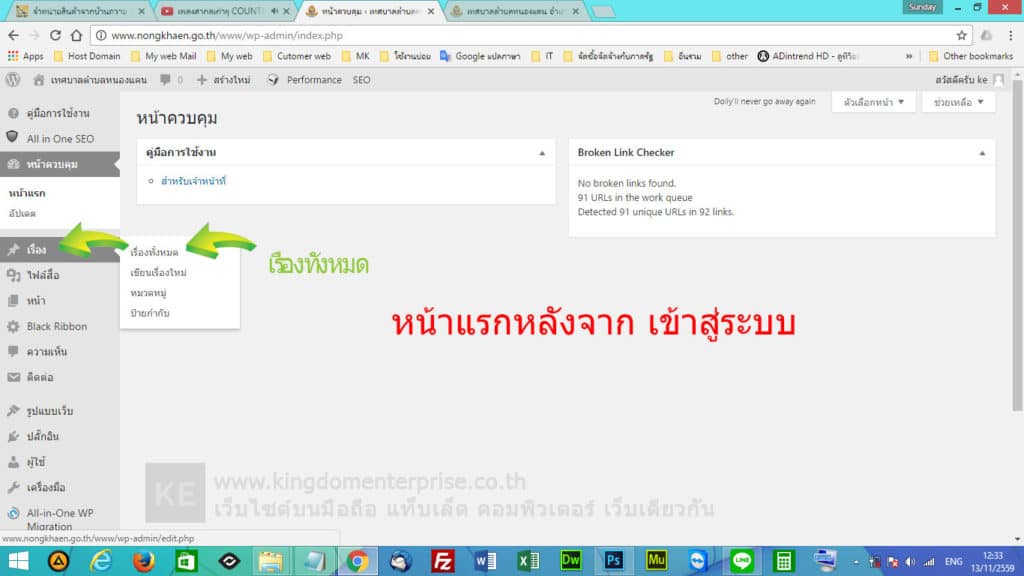Viewport: 1024px width, 576px height.
Task: Open Appearance (รูปแบบเว็บ) in the sidebar
Action: pyautogui.click(x=44, y=411)
